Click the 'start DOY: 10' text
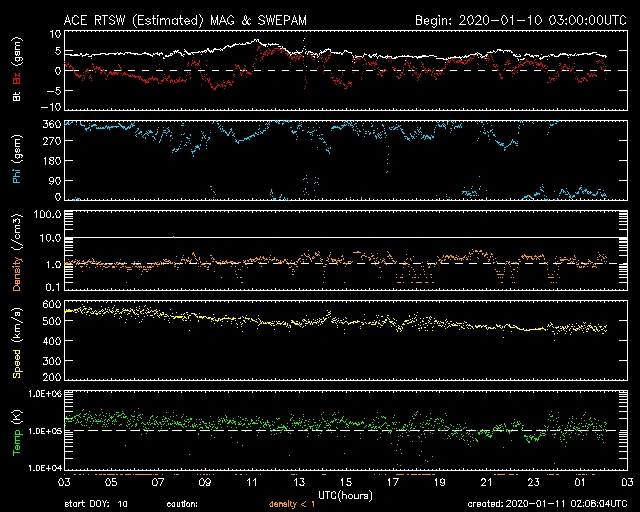 click(x=96, y=504)
